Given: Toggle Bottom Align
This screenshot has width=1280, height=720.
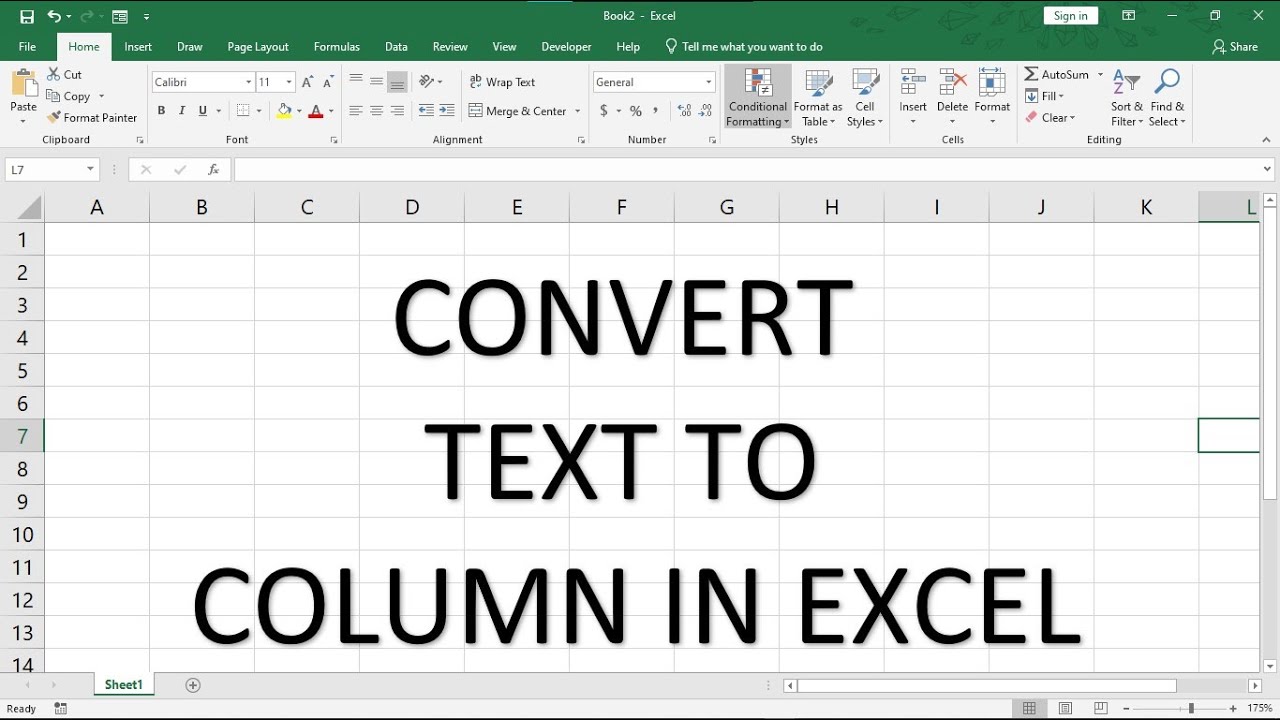Looking at the screenshot, I should click(397, 82).
